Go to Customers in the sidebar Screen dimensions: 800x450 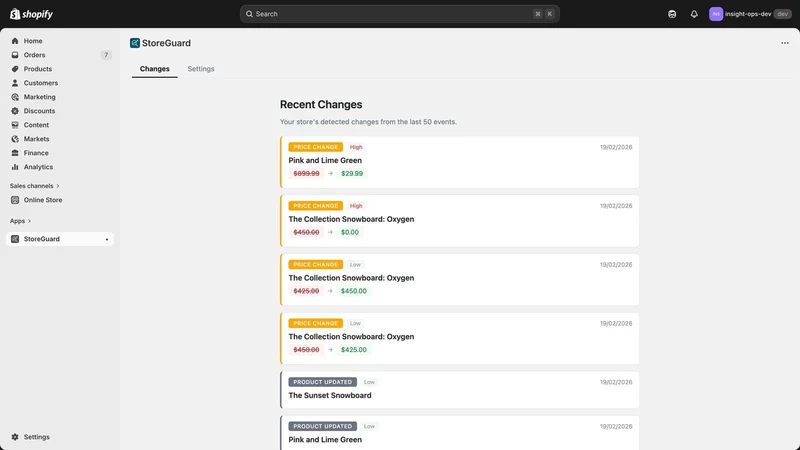point(60,83)
